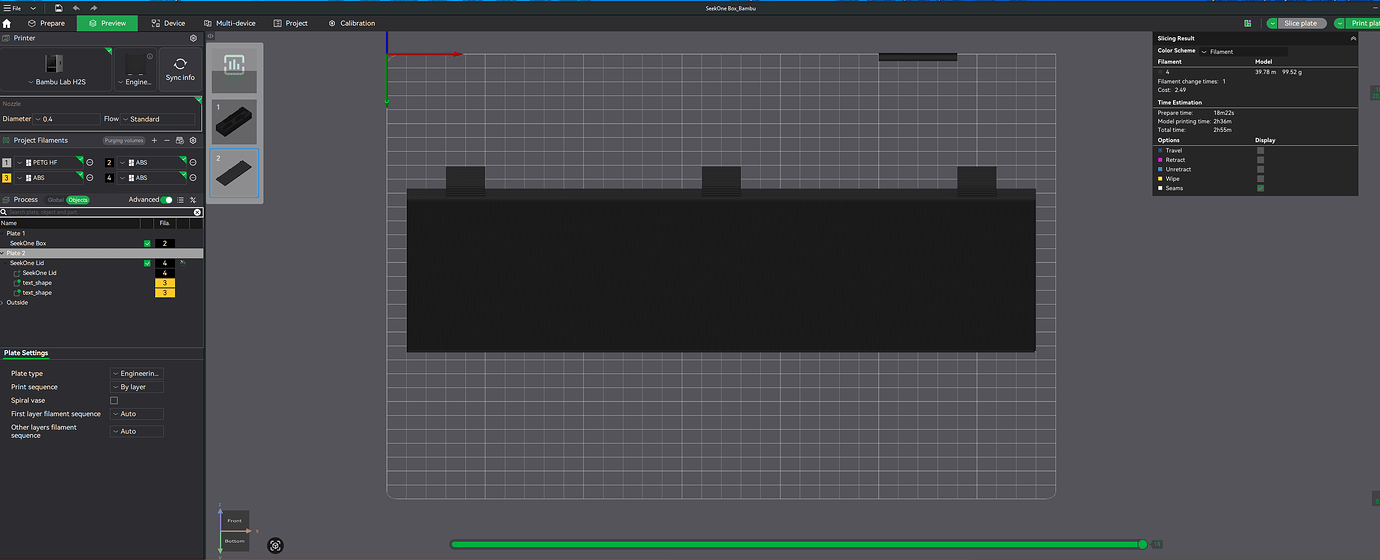Click the Home icon
This screenshot has width=1380, height=560.
(x=7, y=23)
